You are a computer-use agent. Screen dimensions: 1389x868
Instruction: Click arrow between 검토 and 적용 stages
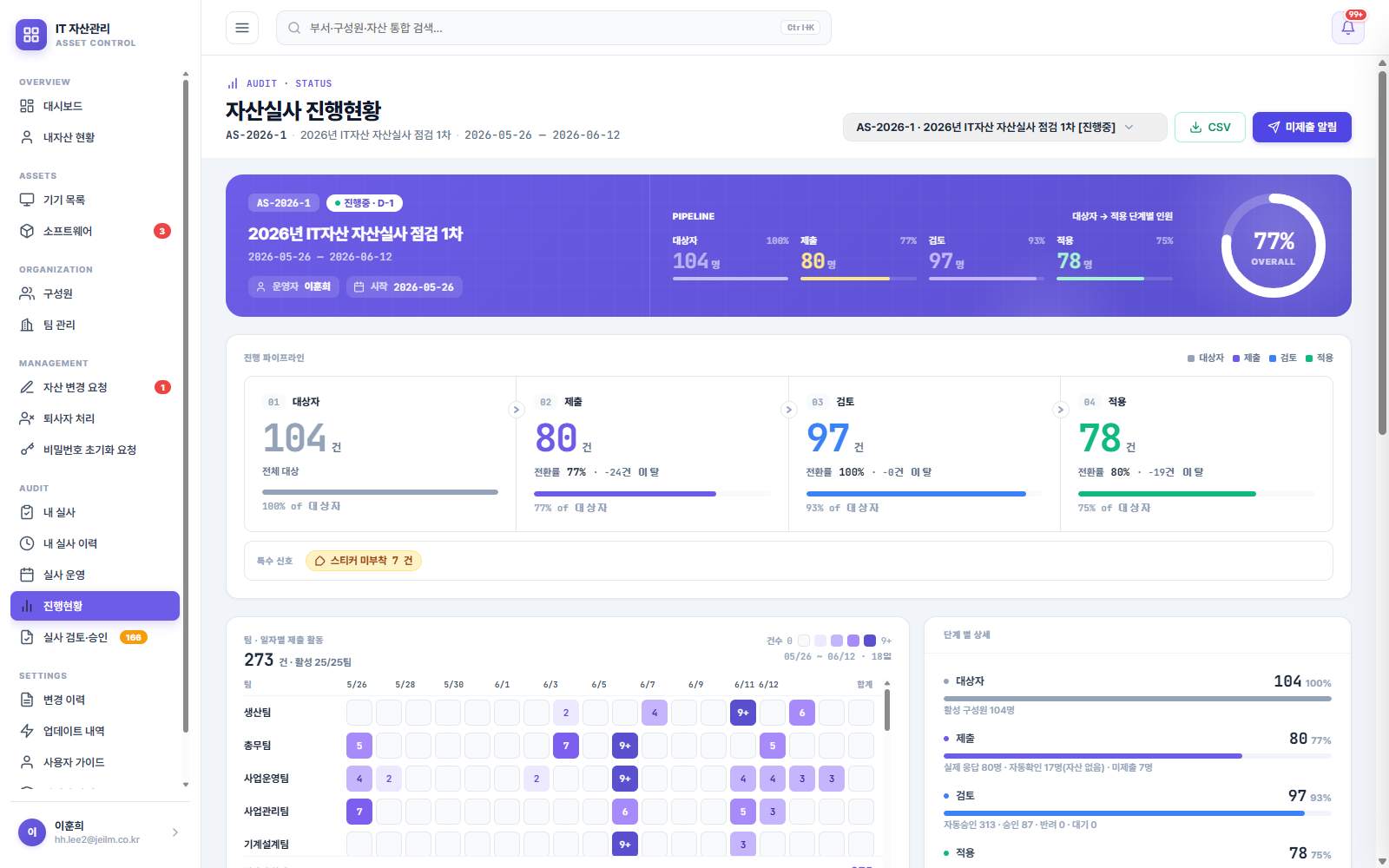(1060, 410)
